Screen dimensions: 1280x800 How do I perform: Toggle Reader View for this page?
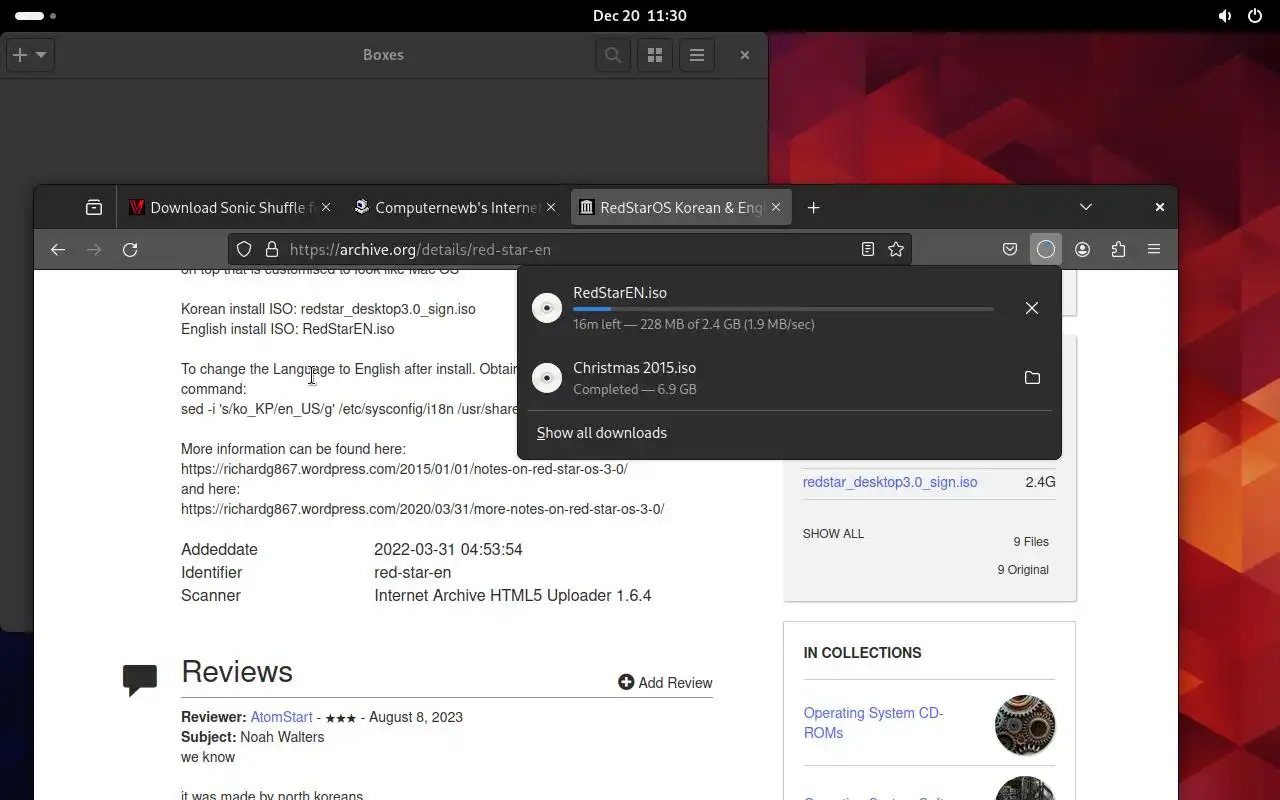tap(868, 250)
